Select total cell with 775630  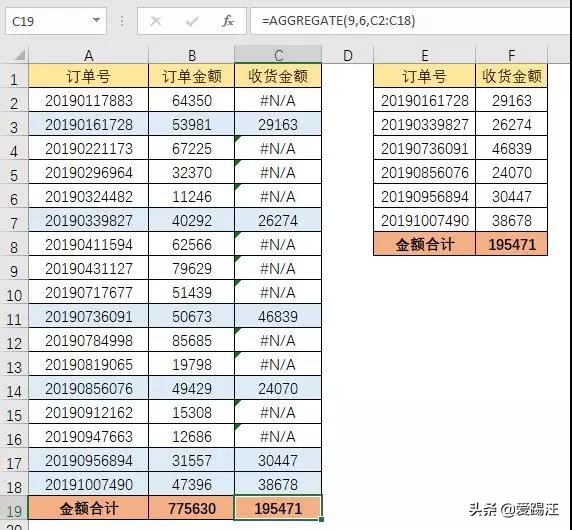(x=192, y=509)
